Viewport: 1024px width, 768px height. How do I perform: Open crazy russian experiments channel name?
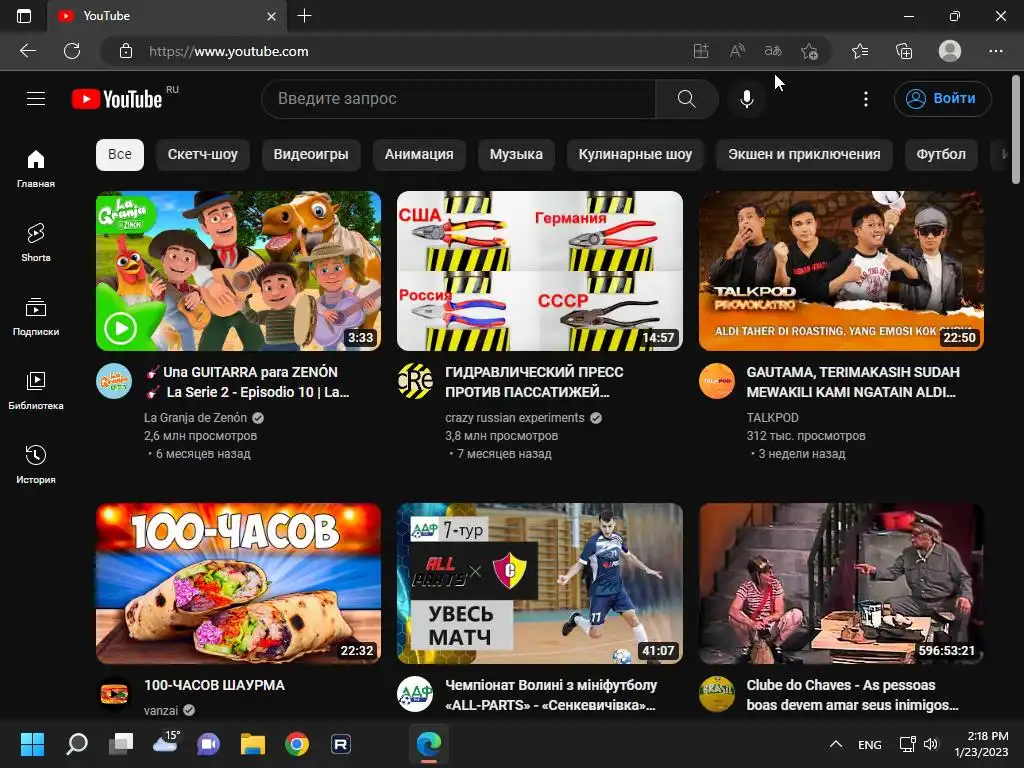click(x=515, y=418)
